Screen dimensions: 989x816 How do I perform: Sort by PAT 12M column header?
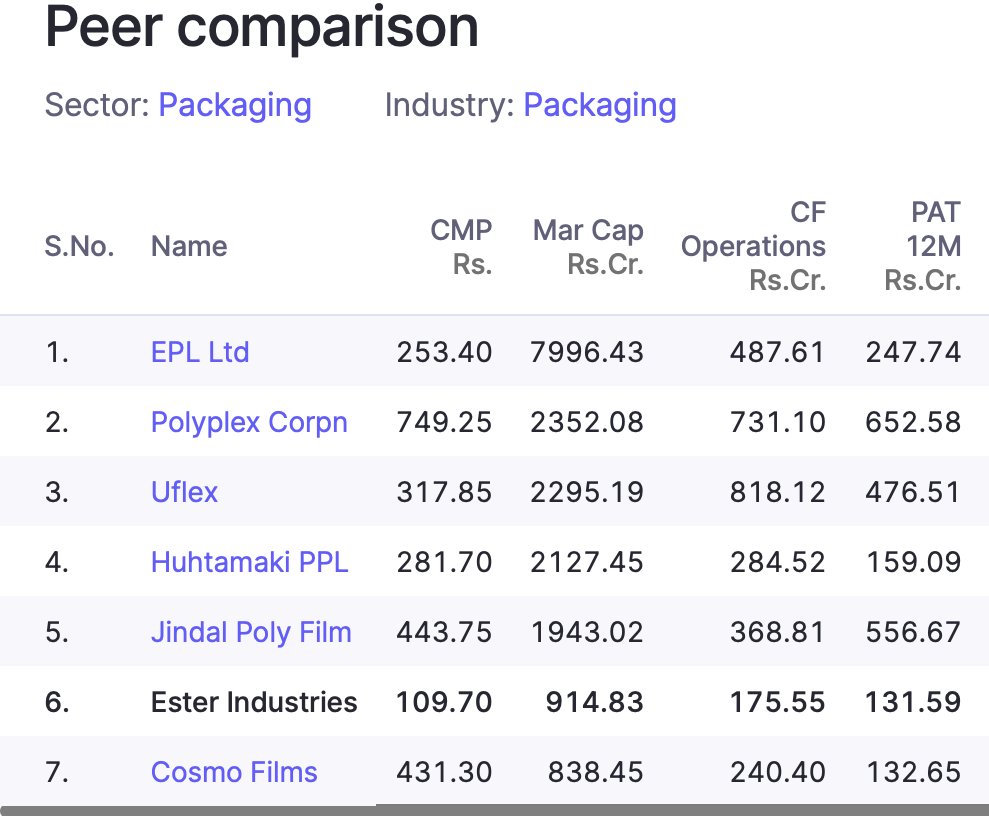point(922,246)
